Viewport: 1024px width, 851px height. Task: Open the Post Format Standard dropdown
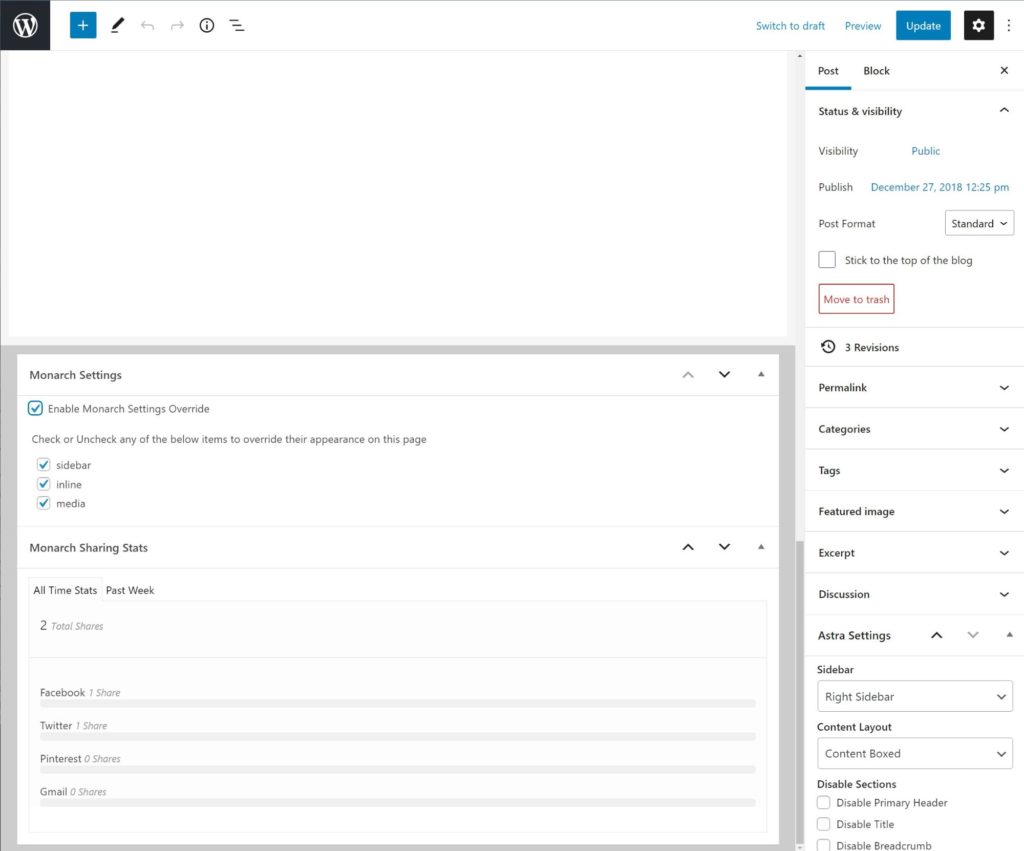click(x=979, y=223)
